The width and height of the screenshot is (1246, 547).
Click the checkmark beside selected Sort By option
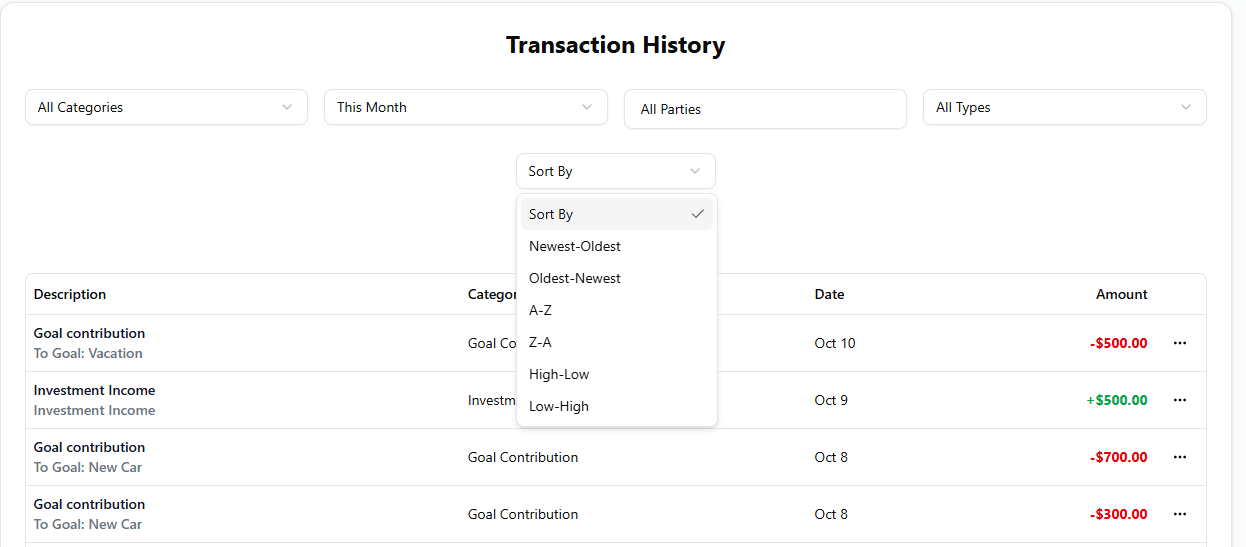point(698,214)
